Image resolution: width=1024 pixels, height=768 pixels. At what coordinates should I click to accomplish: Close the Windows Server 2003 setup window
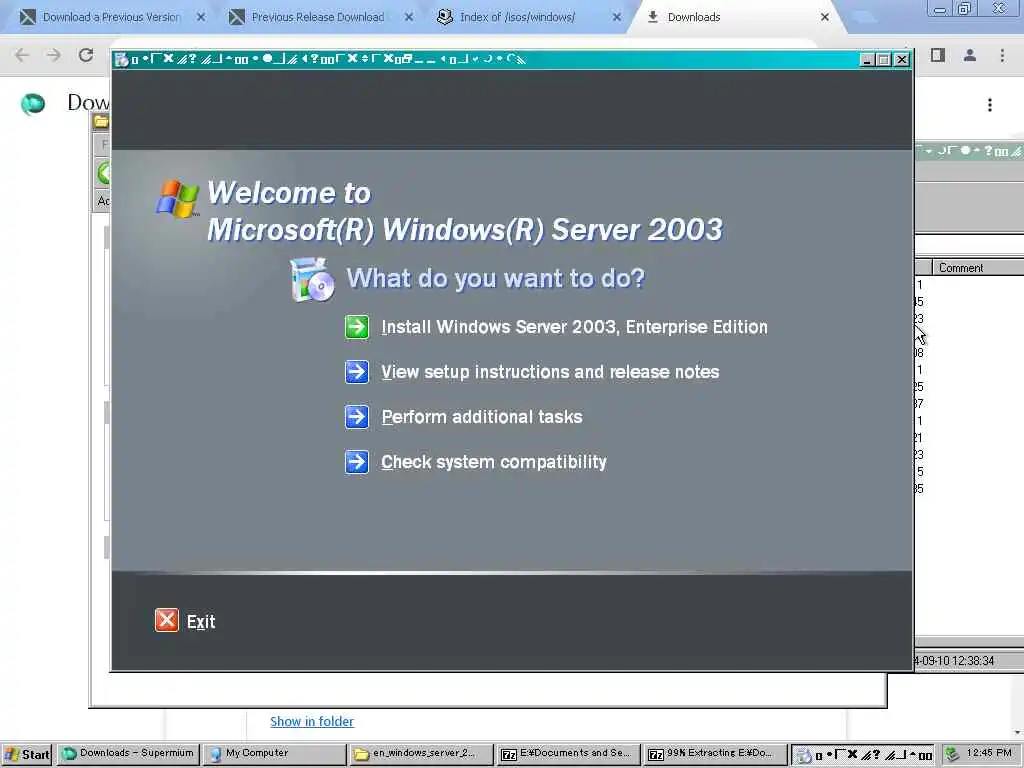902,59
